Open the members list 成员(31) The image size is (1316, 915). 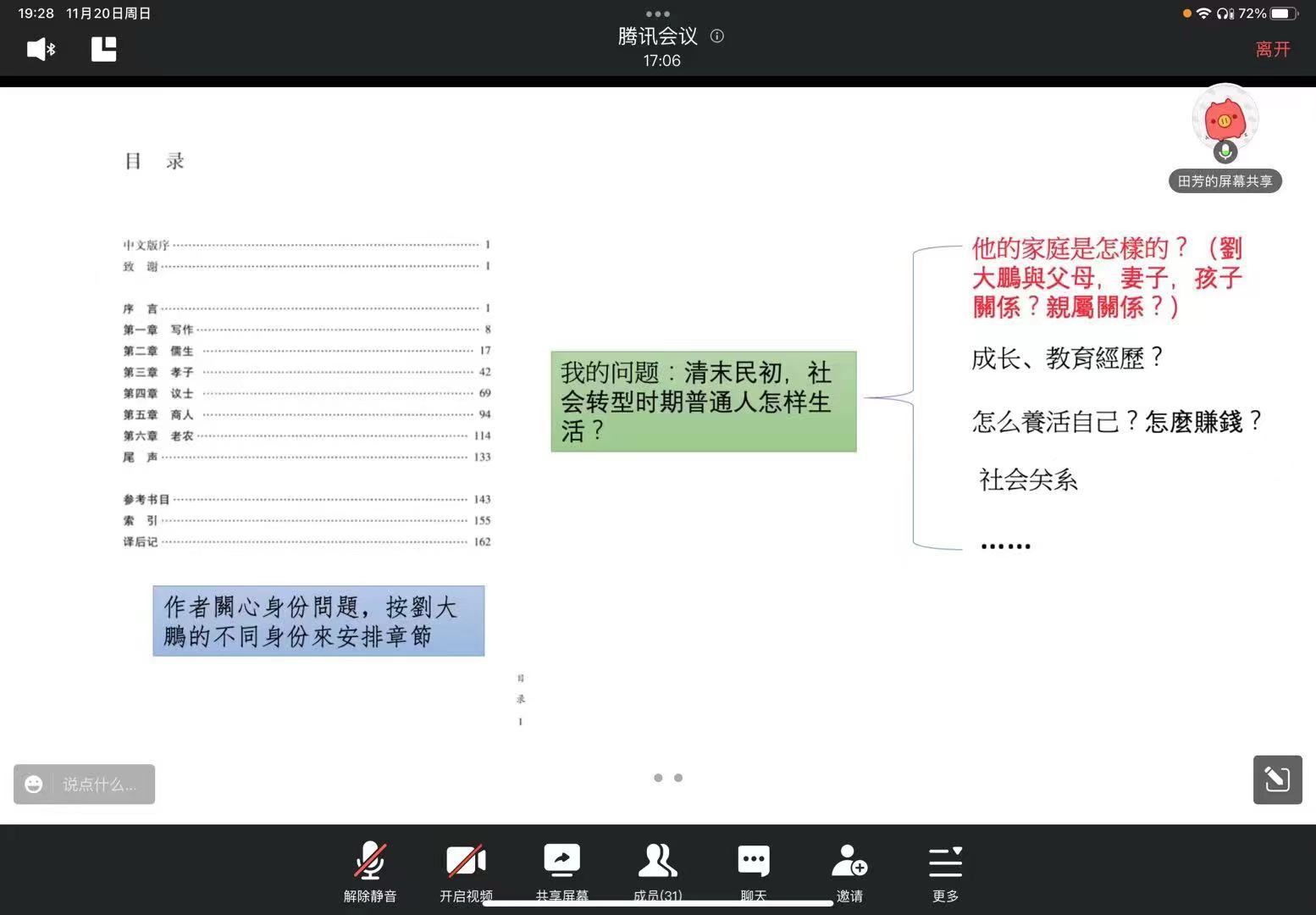pos(657,872)
